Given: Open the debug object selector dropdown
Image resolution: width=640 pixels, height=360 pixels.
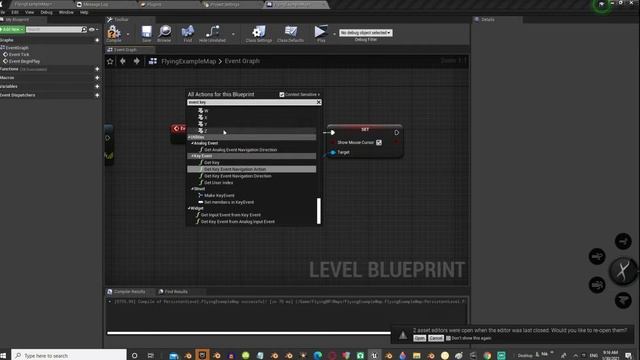Looking at the screenshot, I should coord(366,33).
